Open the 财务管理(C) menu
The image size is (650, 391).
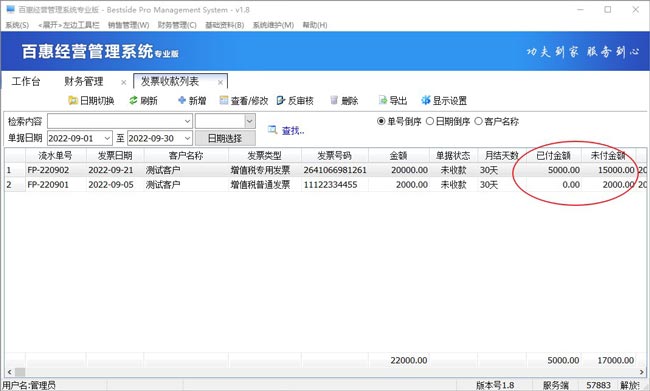point(177,25)
